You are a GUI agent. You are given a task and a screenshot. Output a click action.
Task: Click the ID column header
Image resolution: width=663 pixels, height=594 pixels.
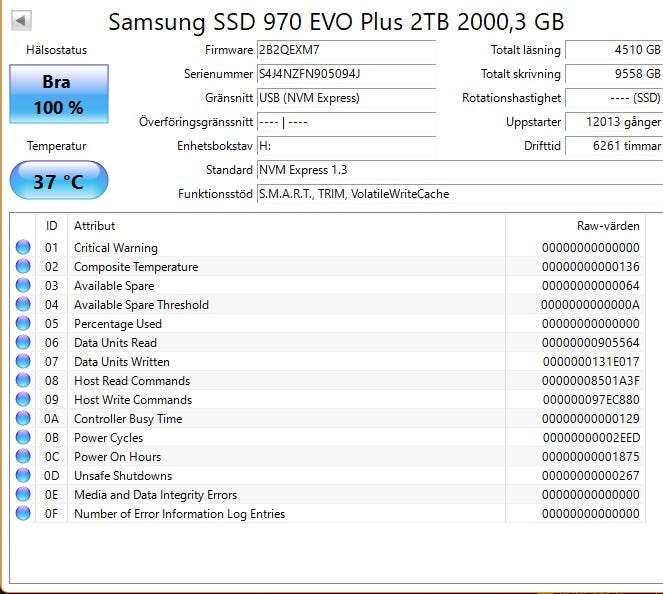click(52, 226)
